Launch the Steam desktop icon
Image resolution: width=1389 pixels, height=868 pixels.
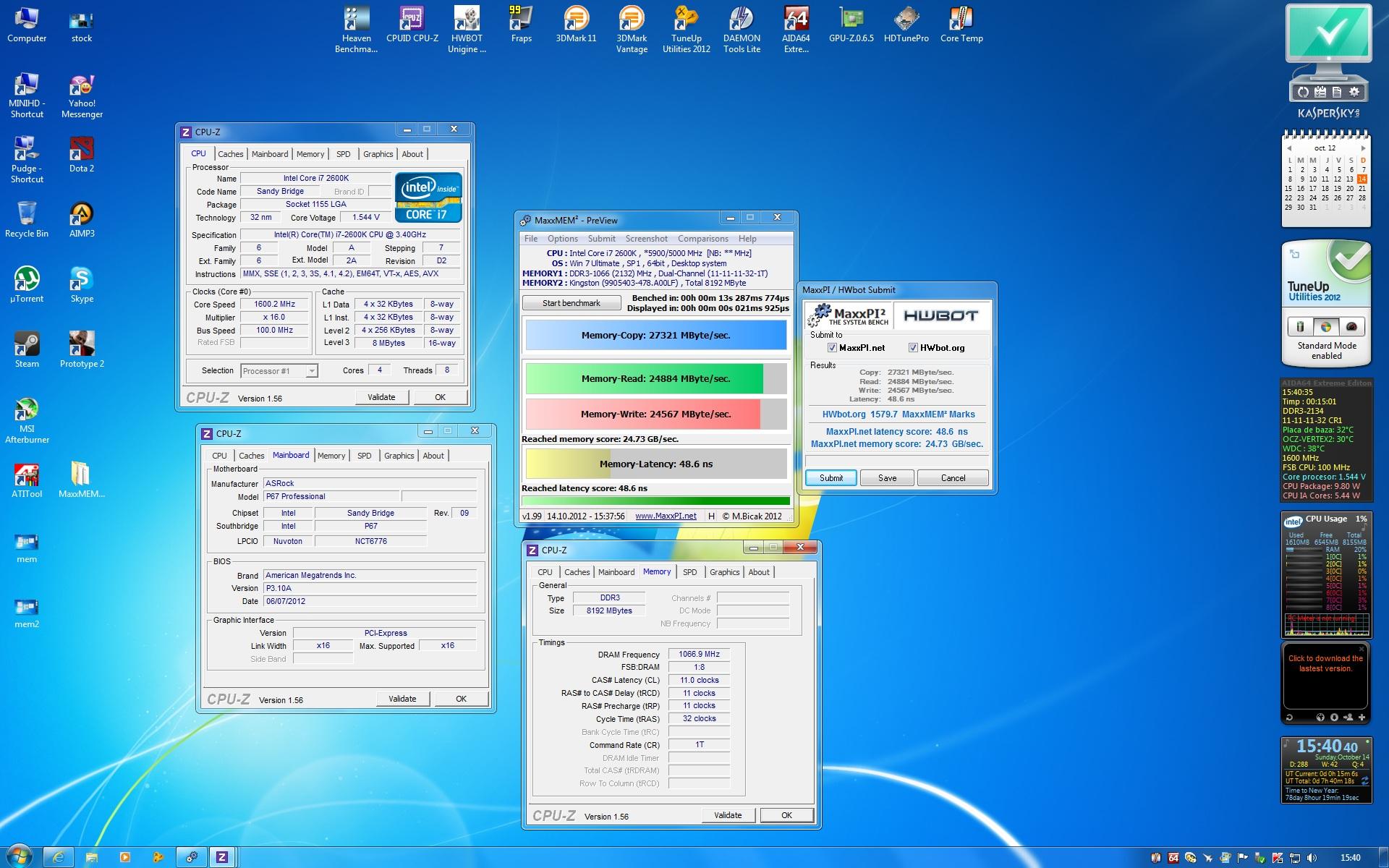coord(27,349)
